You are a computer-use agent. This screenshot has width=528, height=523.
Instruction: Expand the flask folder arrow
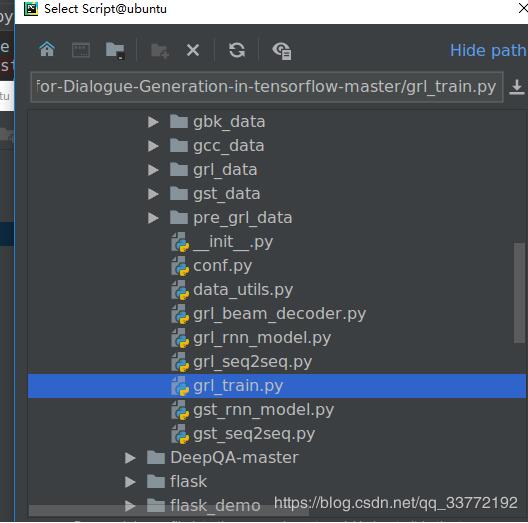[130, 482]
